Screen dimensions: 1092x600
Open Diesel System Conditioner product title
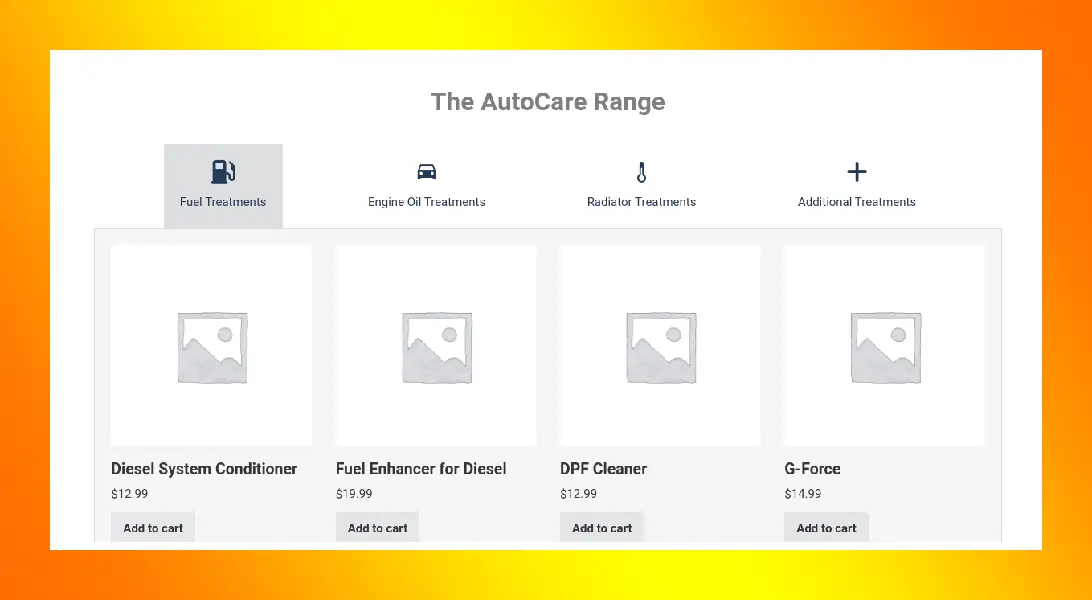coord(204,468)
